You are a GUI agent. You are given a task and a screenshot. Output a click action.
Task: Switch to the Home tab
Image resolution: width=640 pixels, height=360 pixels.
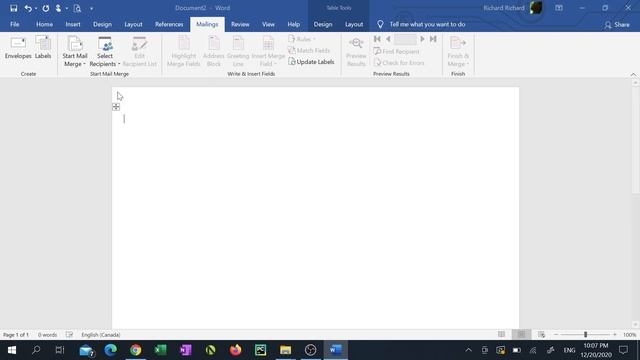click(x=44, y=24)
